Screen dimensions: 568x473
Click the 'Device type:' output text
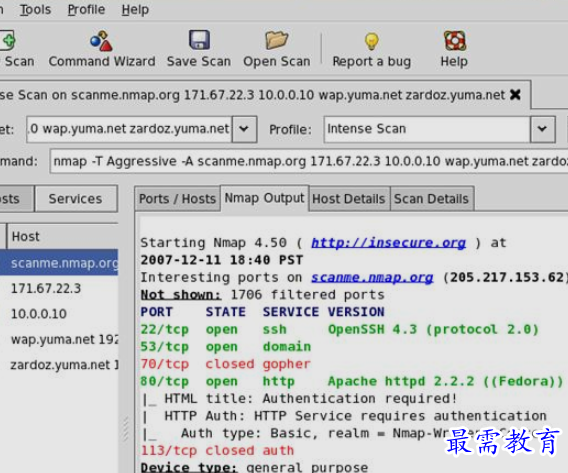[189, 467]
